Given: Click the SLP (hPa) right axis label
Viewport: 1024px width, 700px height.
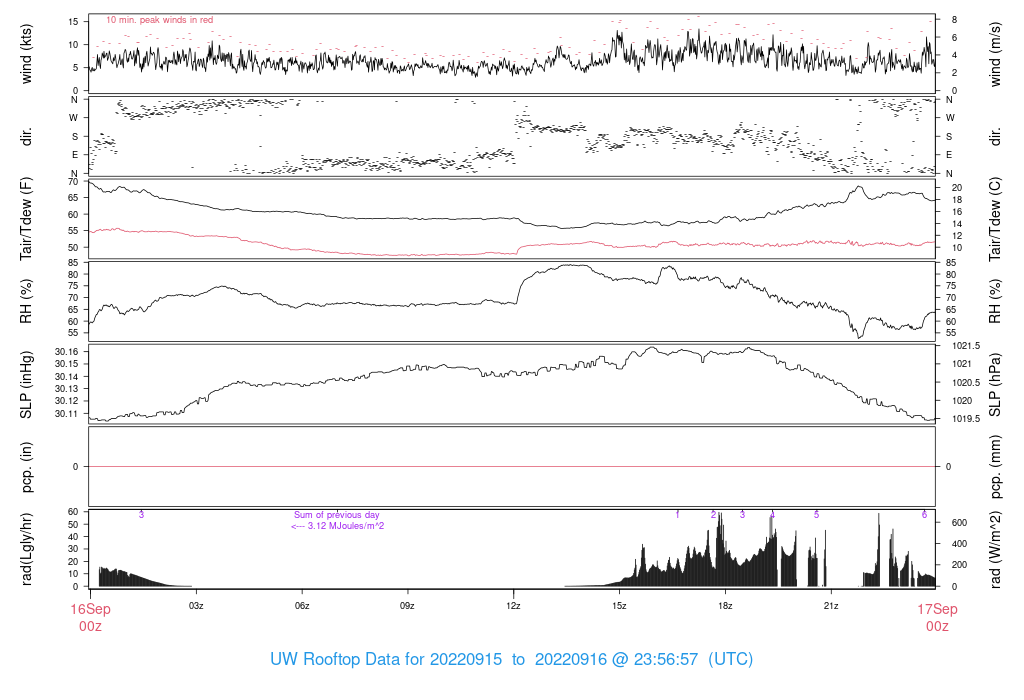Looking at the screenshot, I should 995,385.
